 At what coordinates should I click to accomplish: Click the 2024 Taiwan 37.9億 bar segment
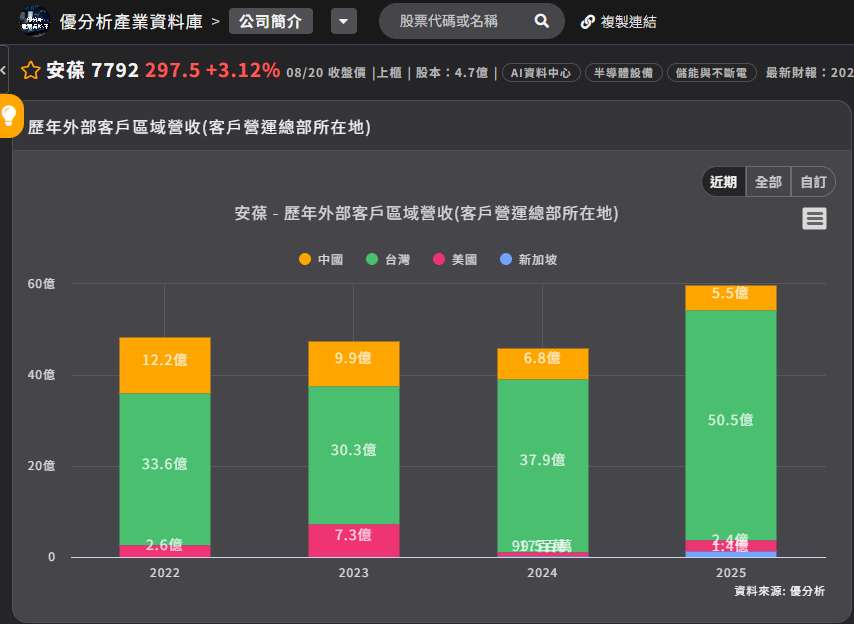click(x=542, y=466)
